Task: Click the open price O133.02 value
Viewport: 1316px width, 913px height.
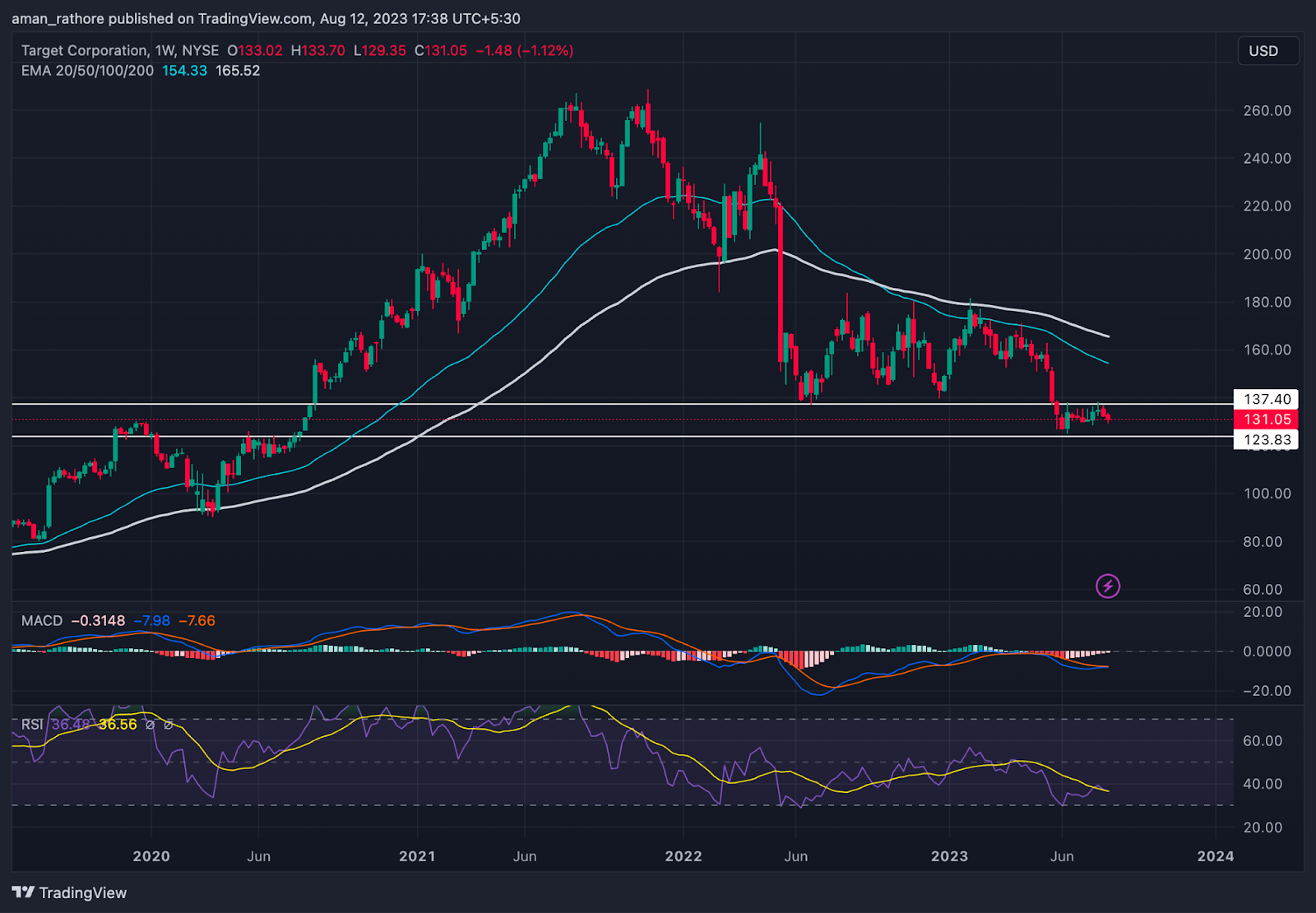Action: 255,50
